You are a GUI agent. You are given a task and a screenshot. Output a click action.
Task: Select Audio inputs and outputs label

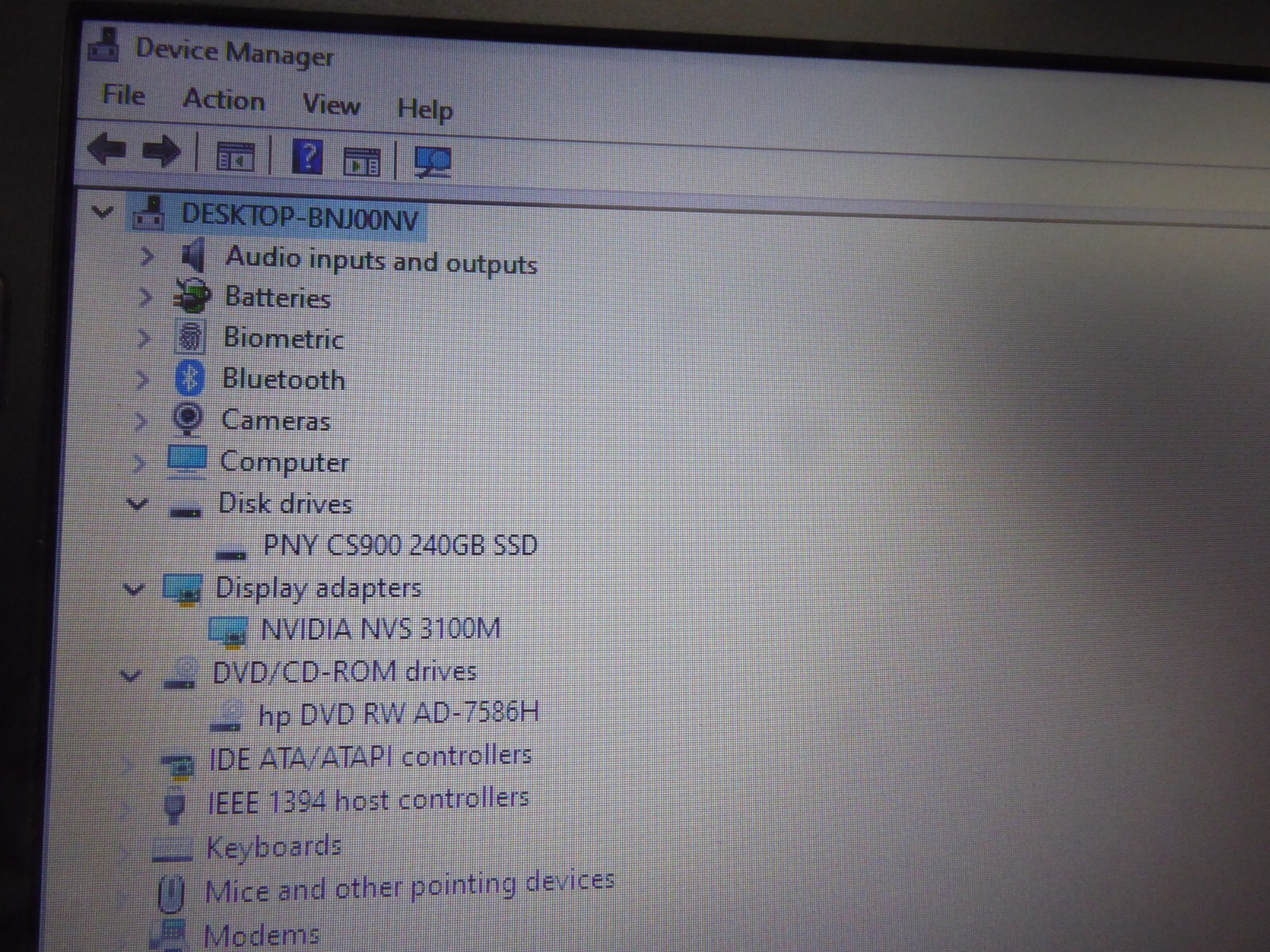point(382,260)
